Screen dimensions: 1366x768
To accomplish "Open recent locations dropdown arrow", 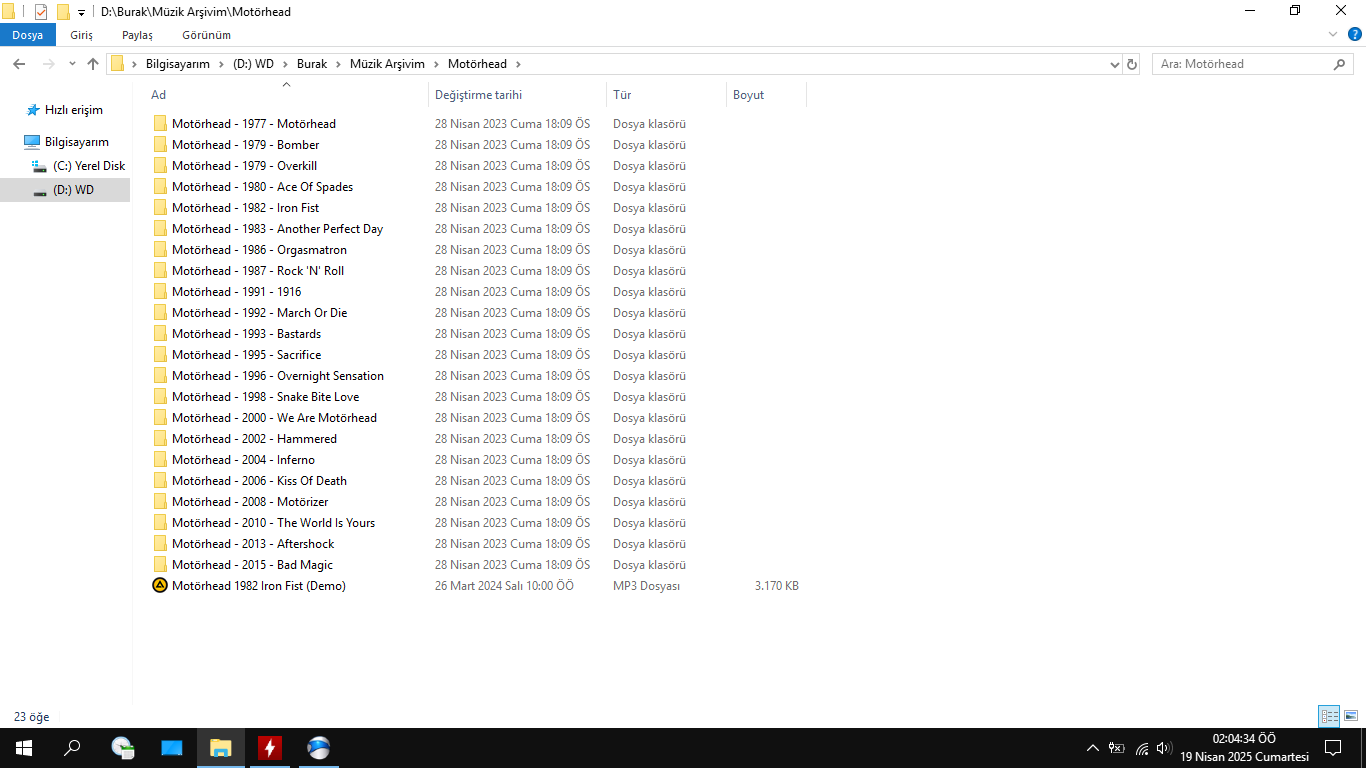I will 72,64.
